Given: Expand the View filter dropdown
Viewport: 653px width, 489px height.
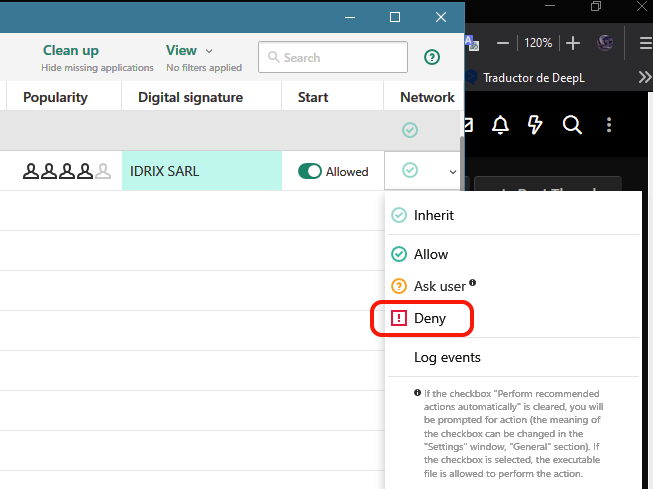Looking at the screenshot, I should [189, 50].
